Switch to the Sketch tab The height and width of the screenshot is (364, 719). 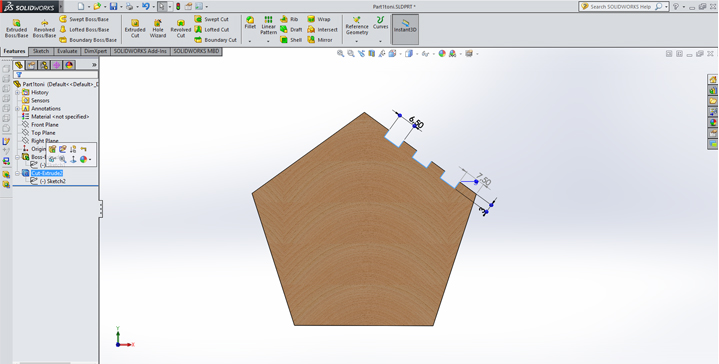click(x=41, y=51)
